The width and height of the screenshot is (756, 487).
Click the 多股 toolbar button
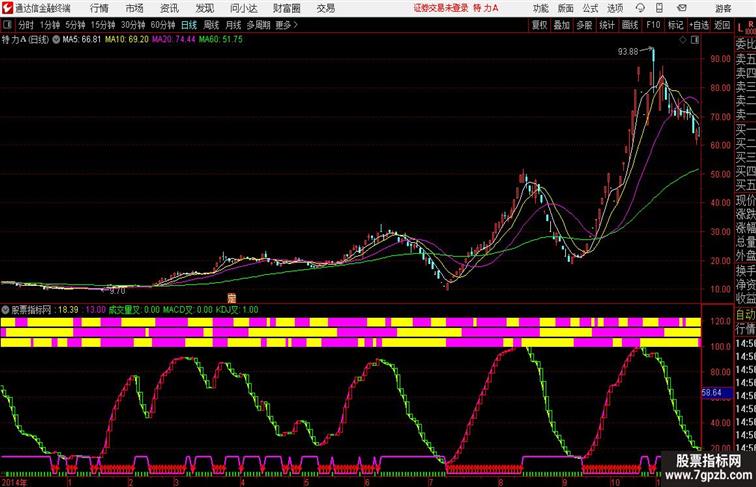pos(584,25)
